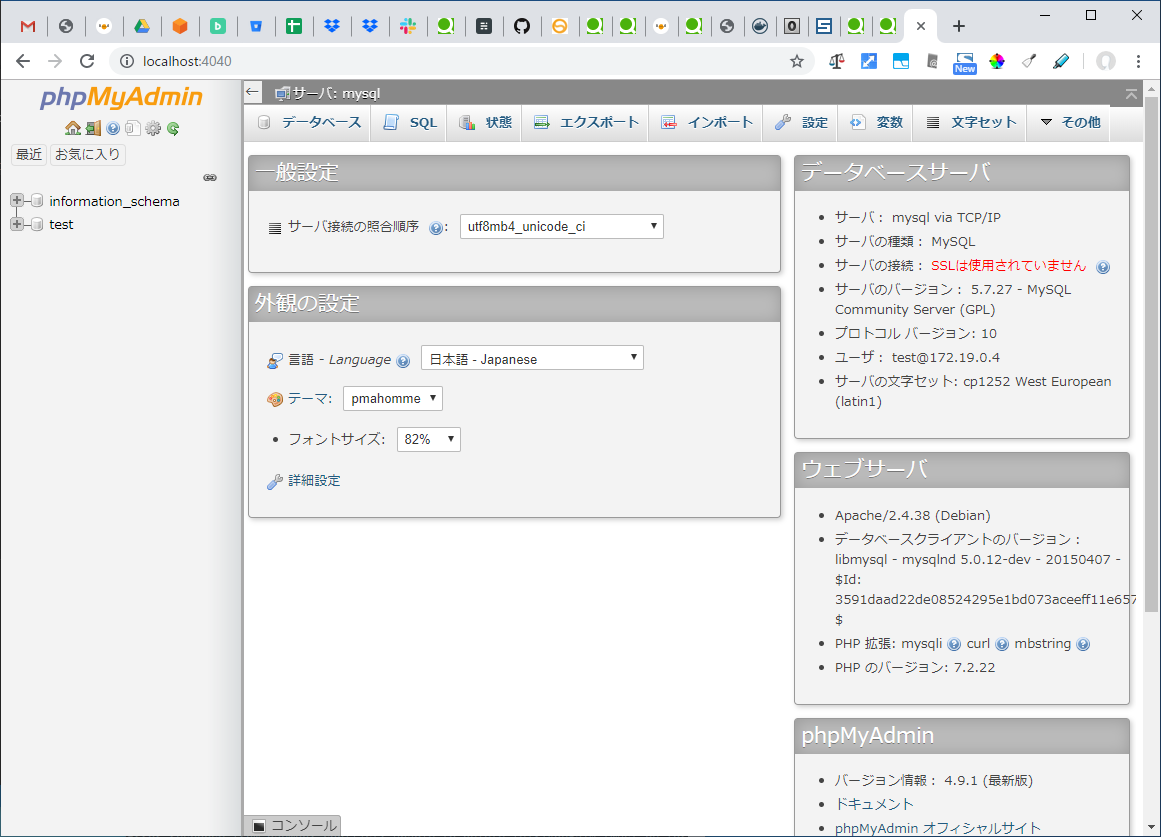The height and width of the screenshot is (837, 1161).
Task: Click the MySQL documentation pages icon in sidebar
Action: pos(133,128)
